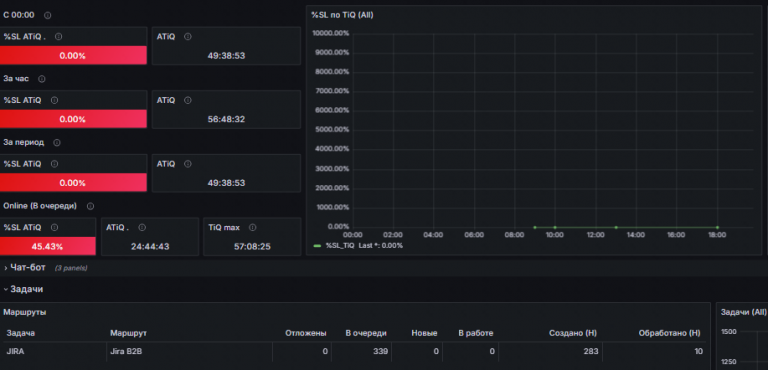
Task: Click info icon on TiQ max panel
Action: [253, 228]
